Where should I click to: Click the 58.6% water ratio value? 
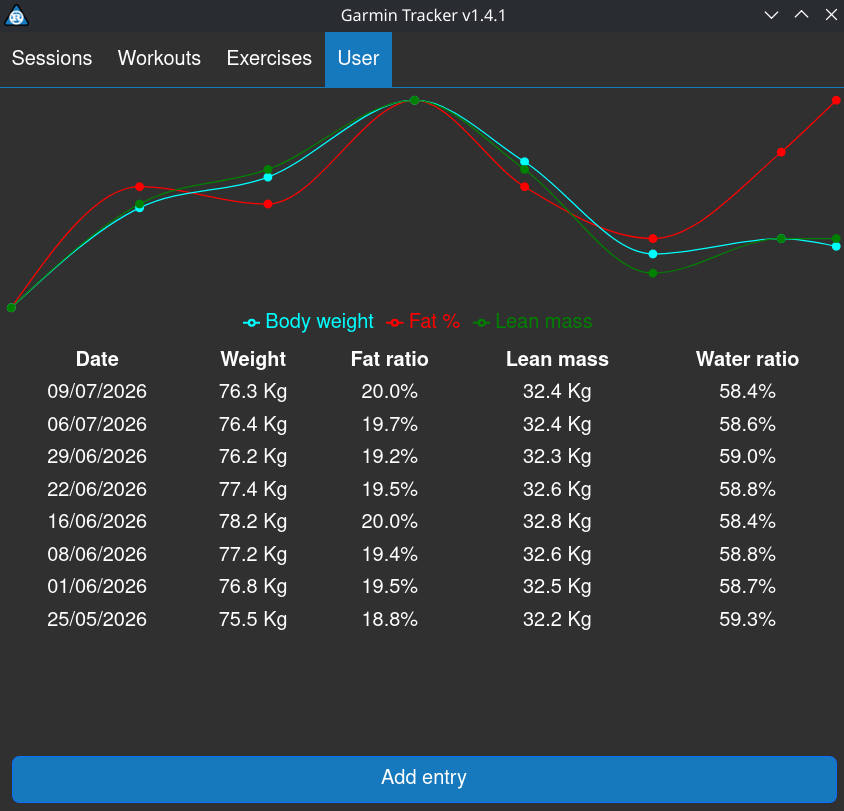click(747, 424)
